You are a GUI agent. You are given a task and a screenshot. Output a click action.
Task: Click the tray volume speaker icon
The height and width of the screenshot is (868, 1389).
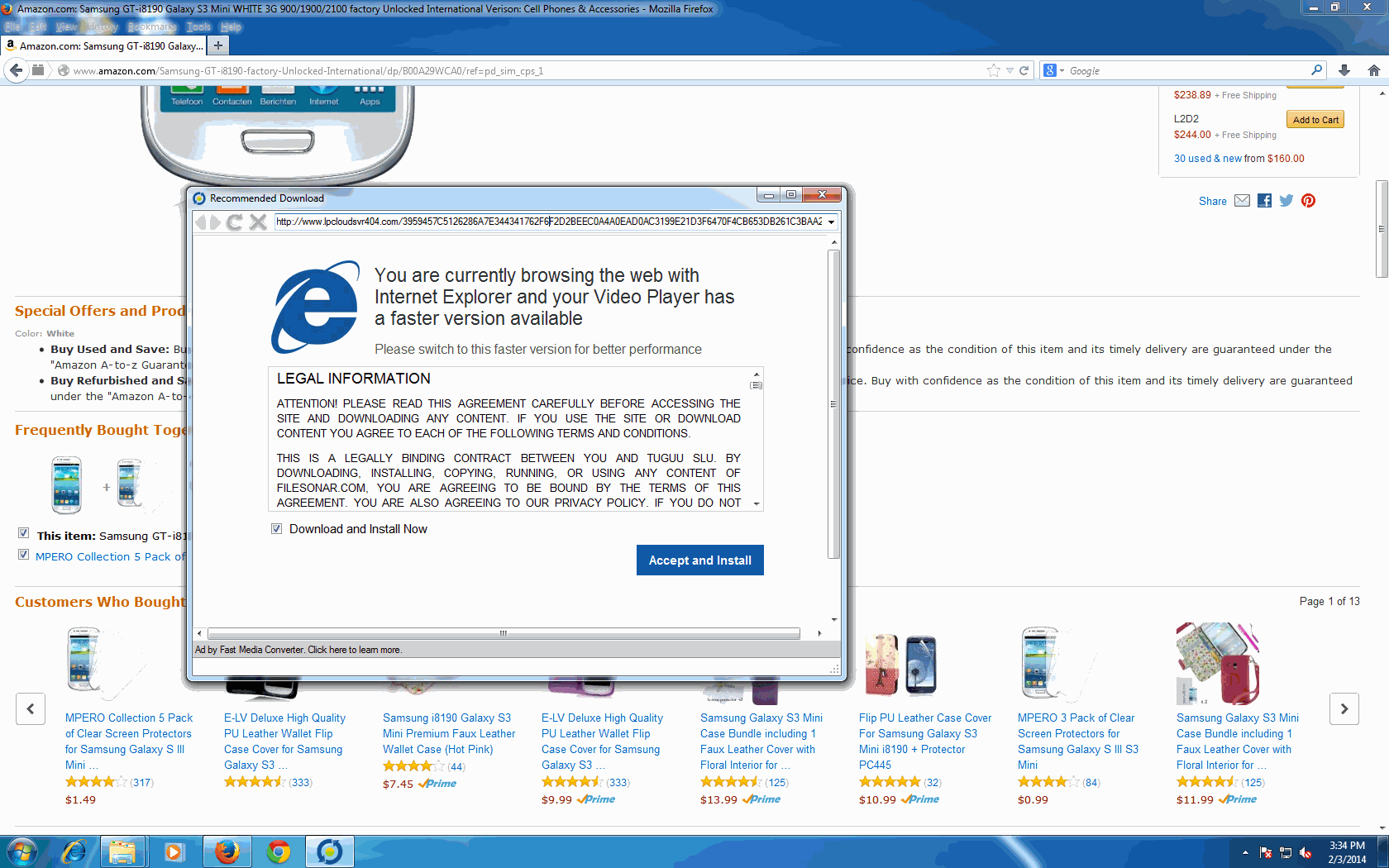pos(1305,852)
